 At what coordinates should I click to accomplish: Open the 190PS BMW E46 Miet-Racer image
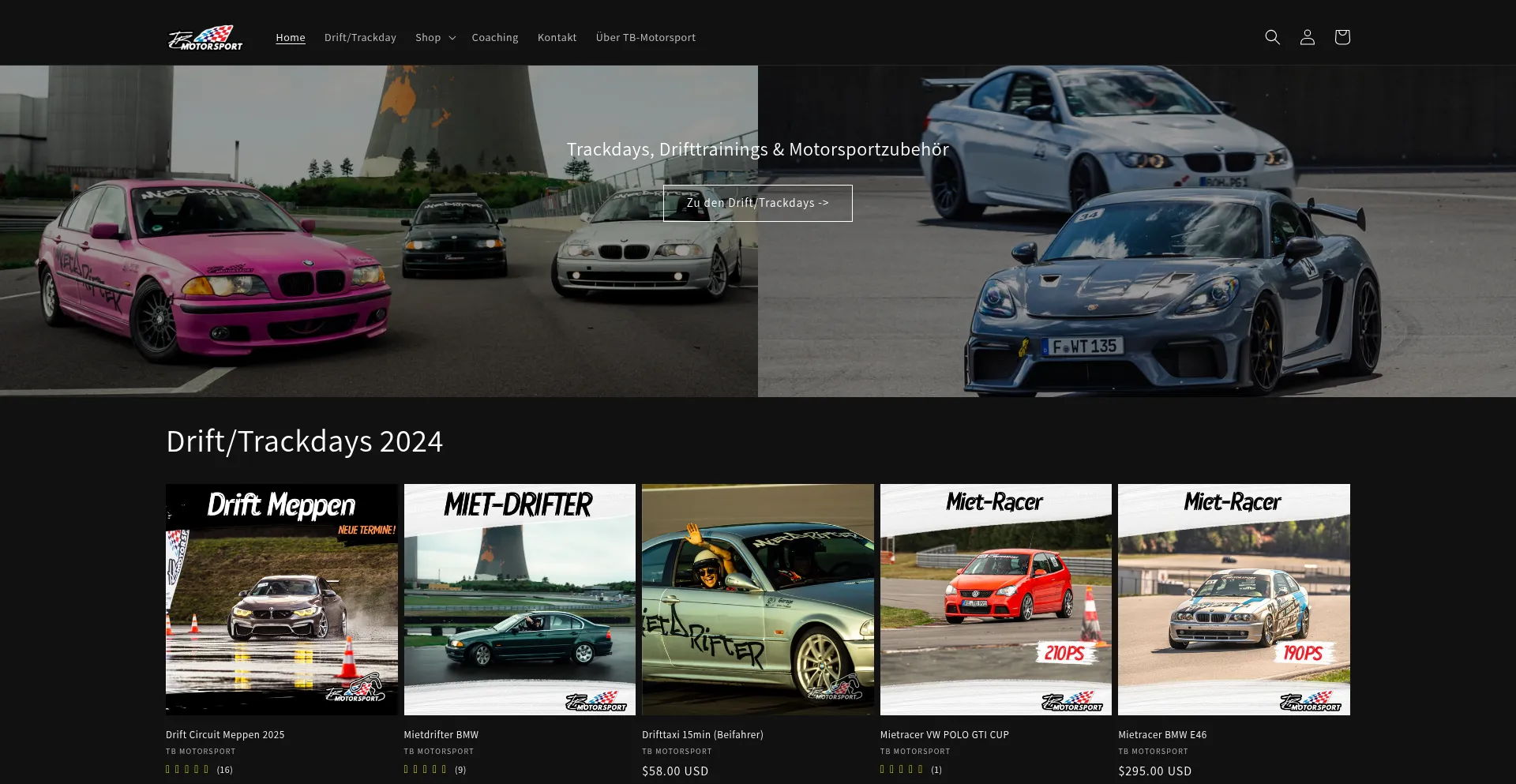coord(1233,599)
